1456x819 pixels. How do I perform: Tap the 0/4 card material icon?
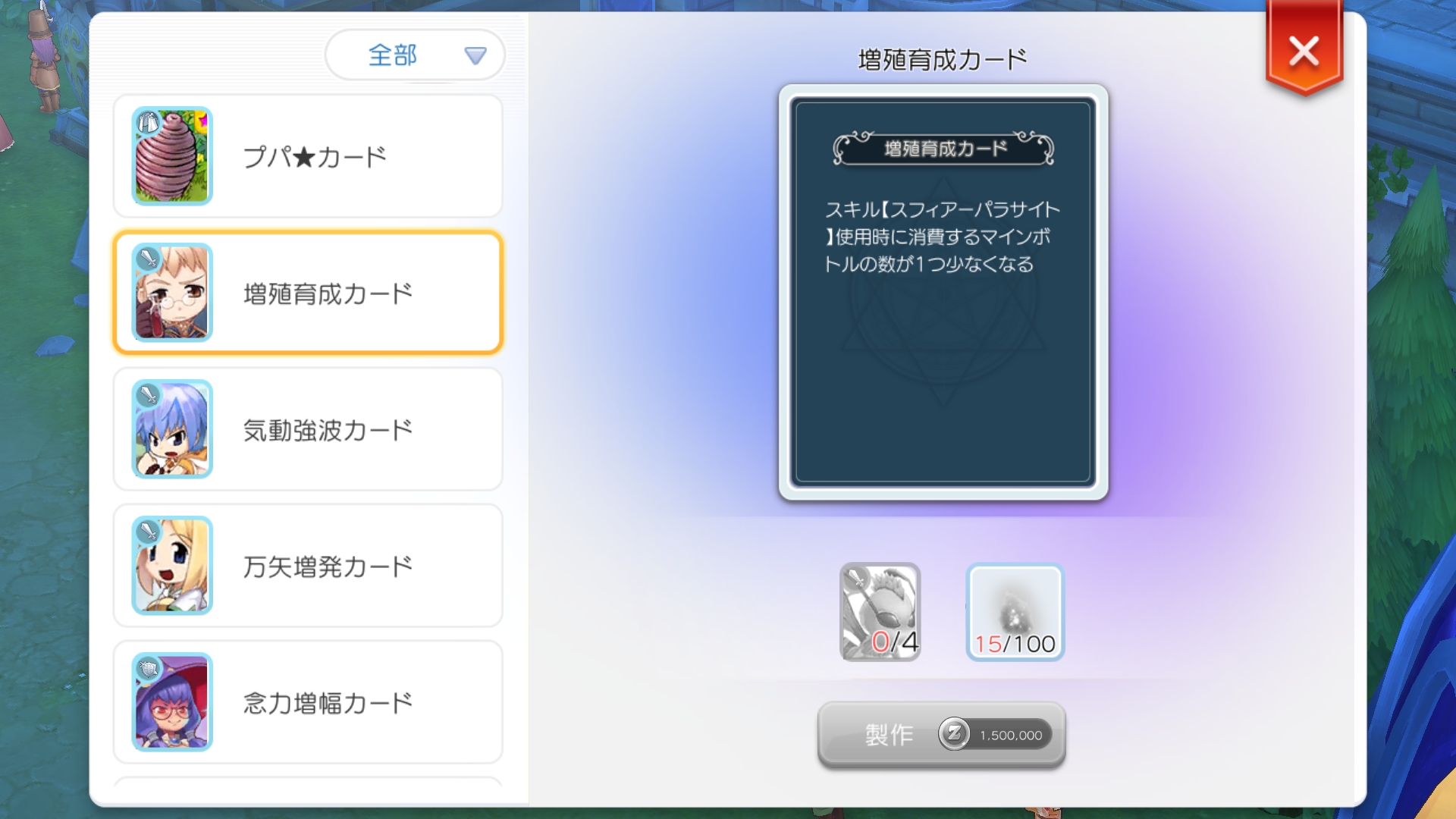(880, 612)
